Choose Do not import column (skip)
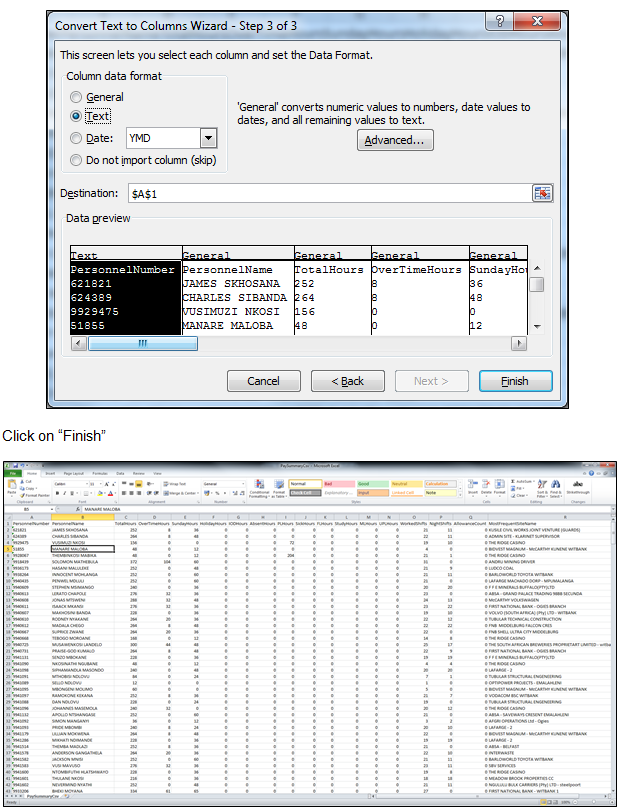This screenshot has width=624, height=811. coord(76,160)
